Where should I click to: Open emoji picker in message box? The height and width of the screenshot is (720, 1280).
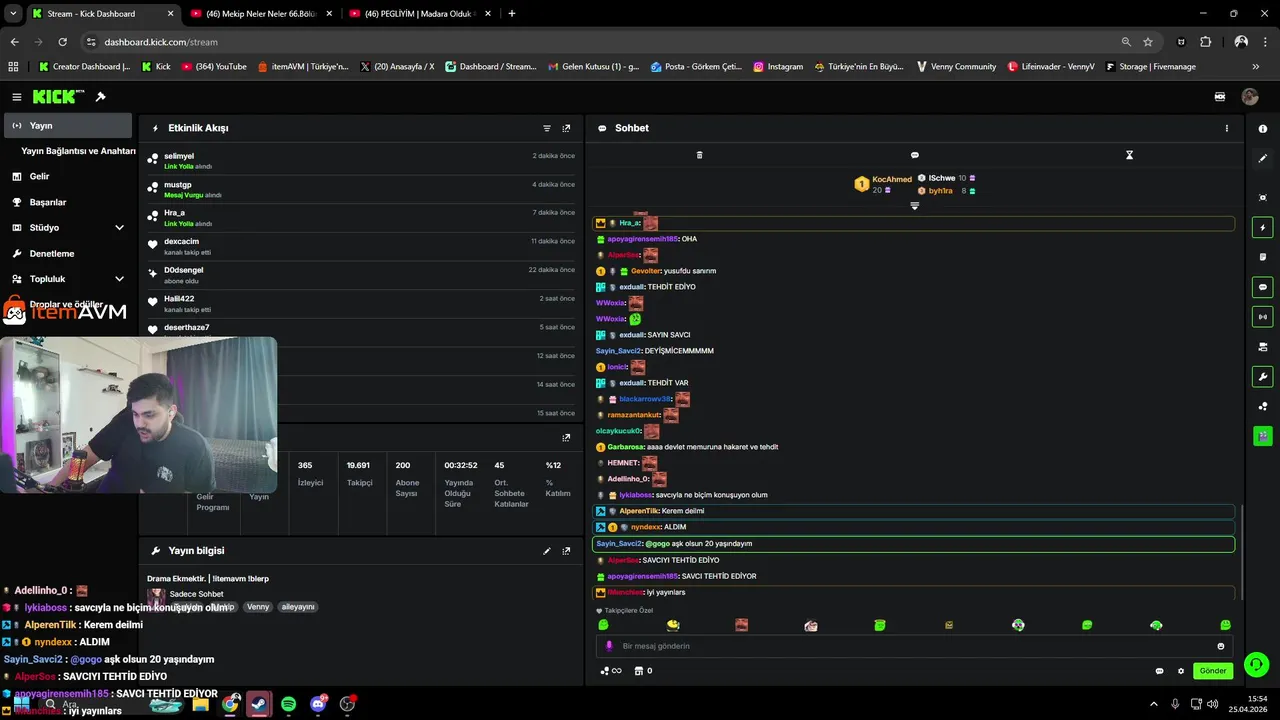[1220, 646]
